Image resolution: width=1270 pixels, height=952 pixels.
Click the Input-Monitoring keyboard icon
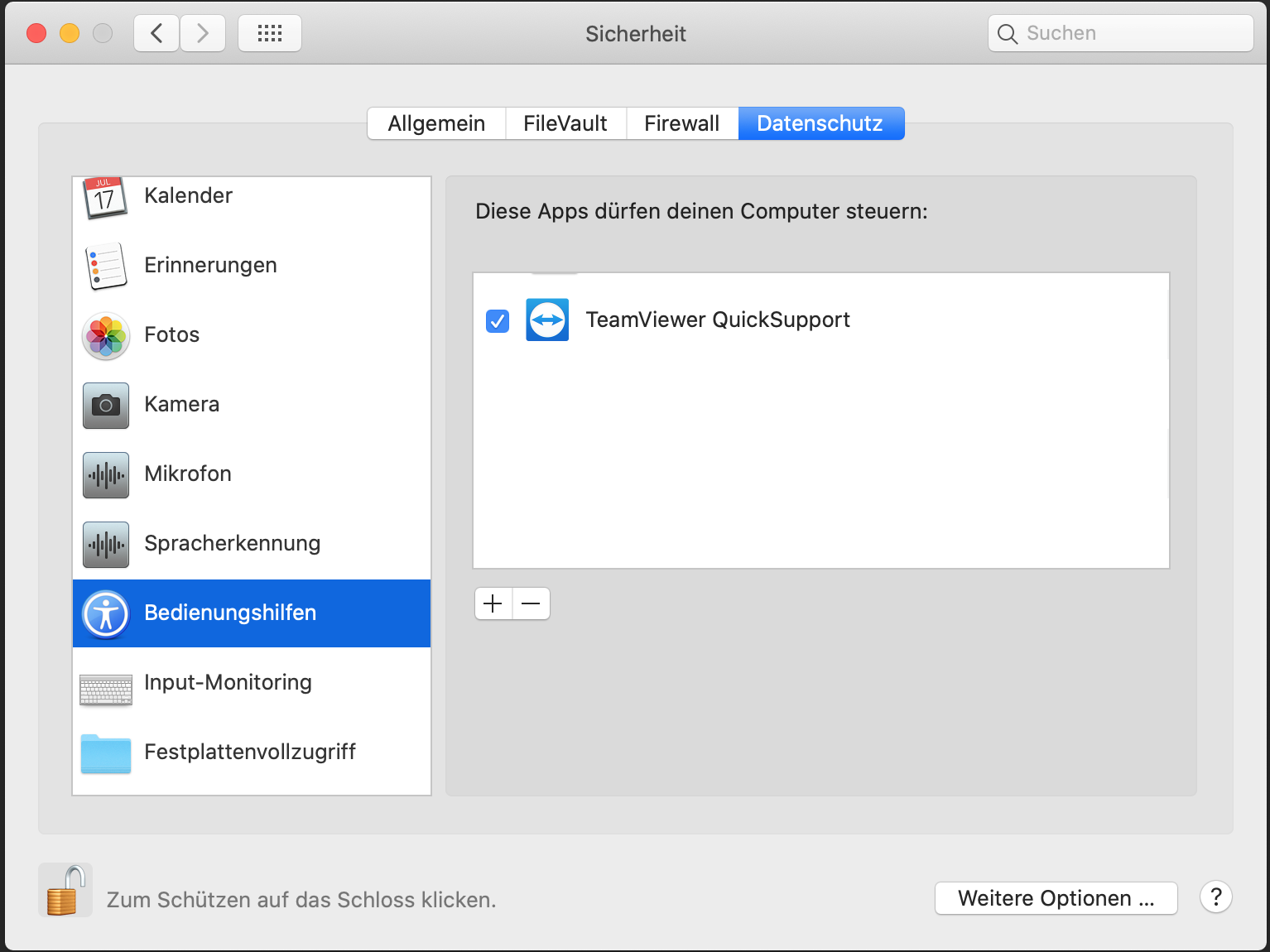pyautogui.click(x=105, y=689)
